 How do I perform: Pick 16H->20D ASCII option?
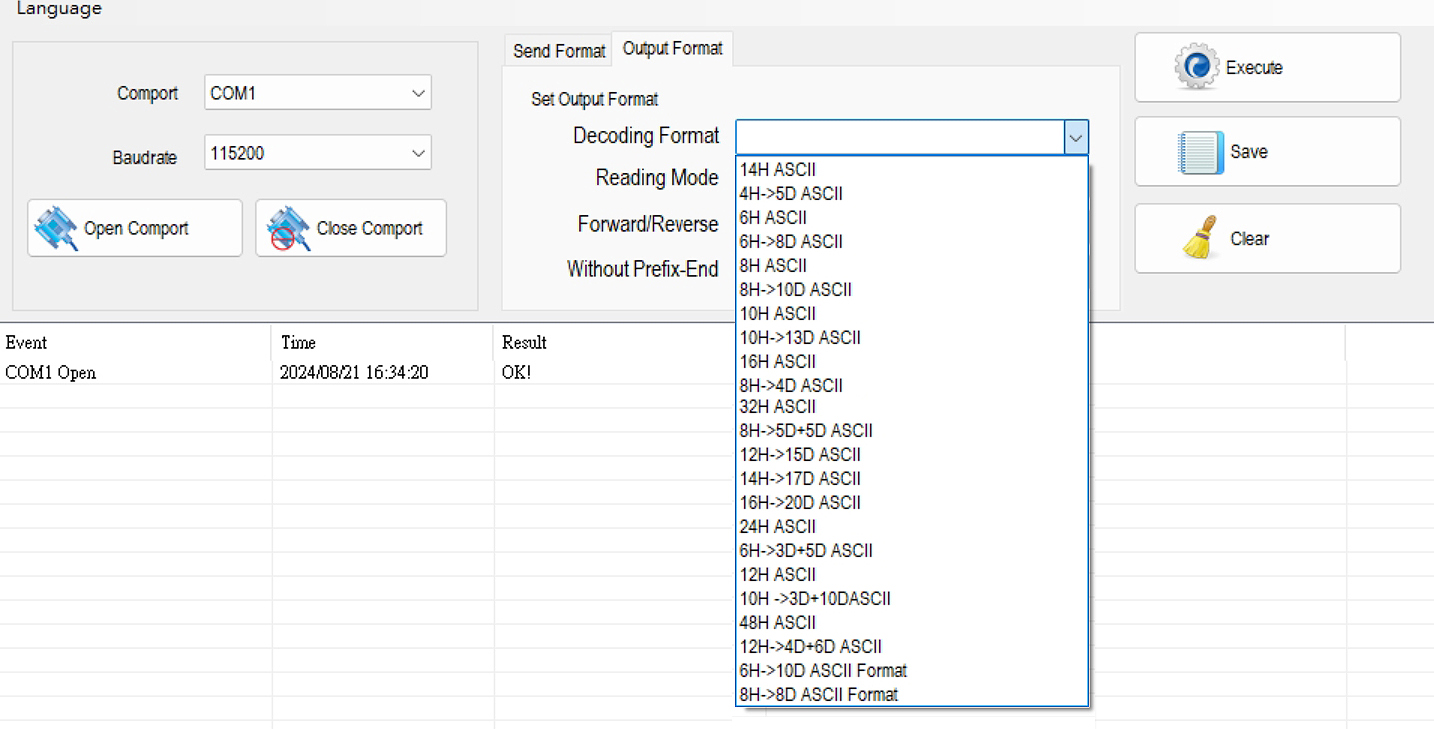(x=912, y=503)
